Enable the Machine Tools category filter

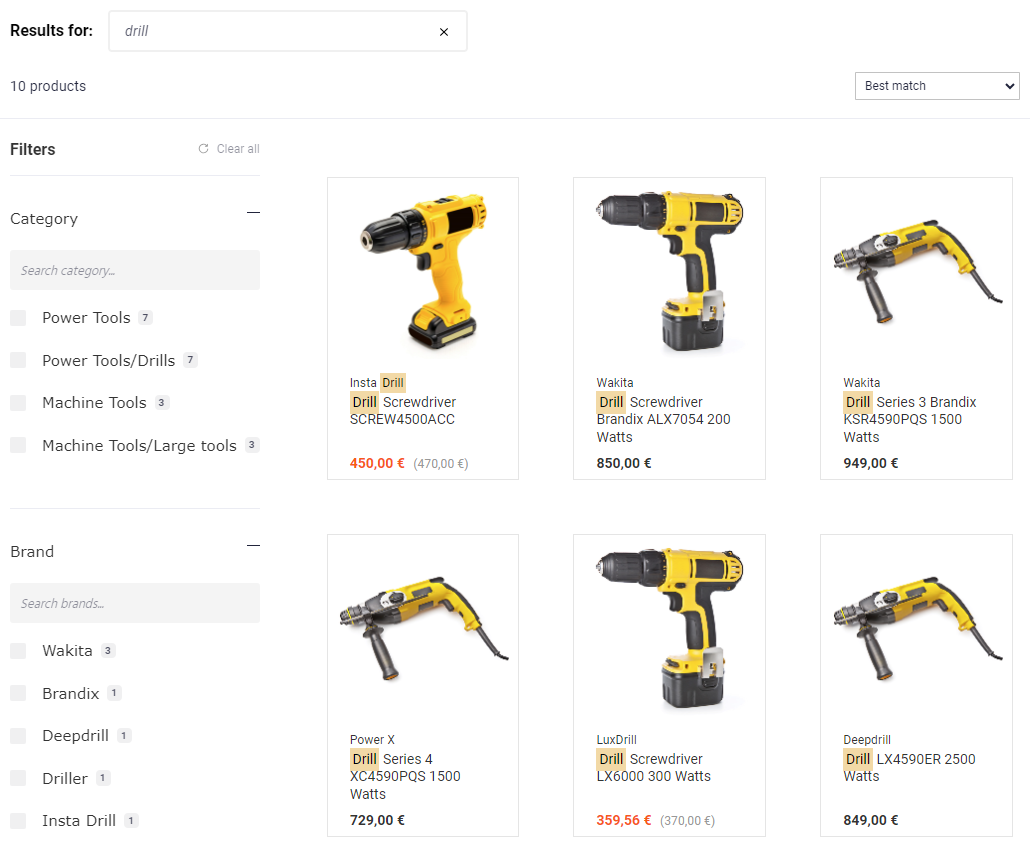pyautogui.click(x=17, y=402)
